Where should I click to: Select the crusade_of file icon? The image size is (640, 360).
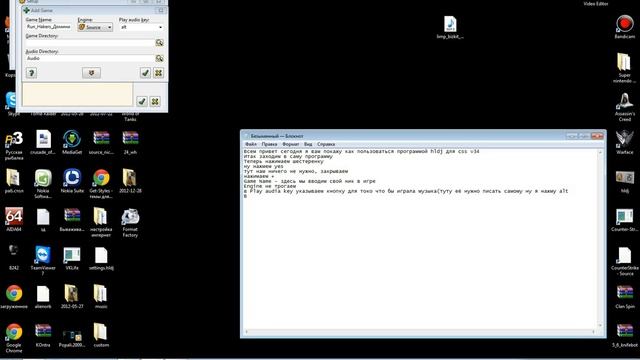[43, 142]
